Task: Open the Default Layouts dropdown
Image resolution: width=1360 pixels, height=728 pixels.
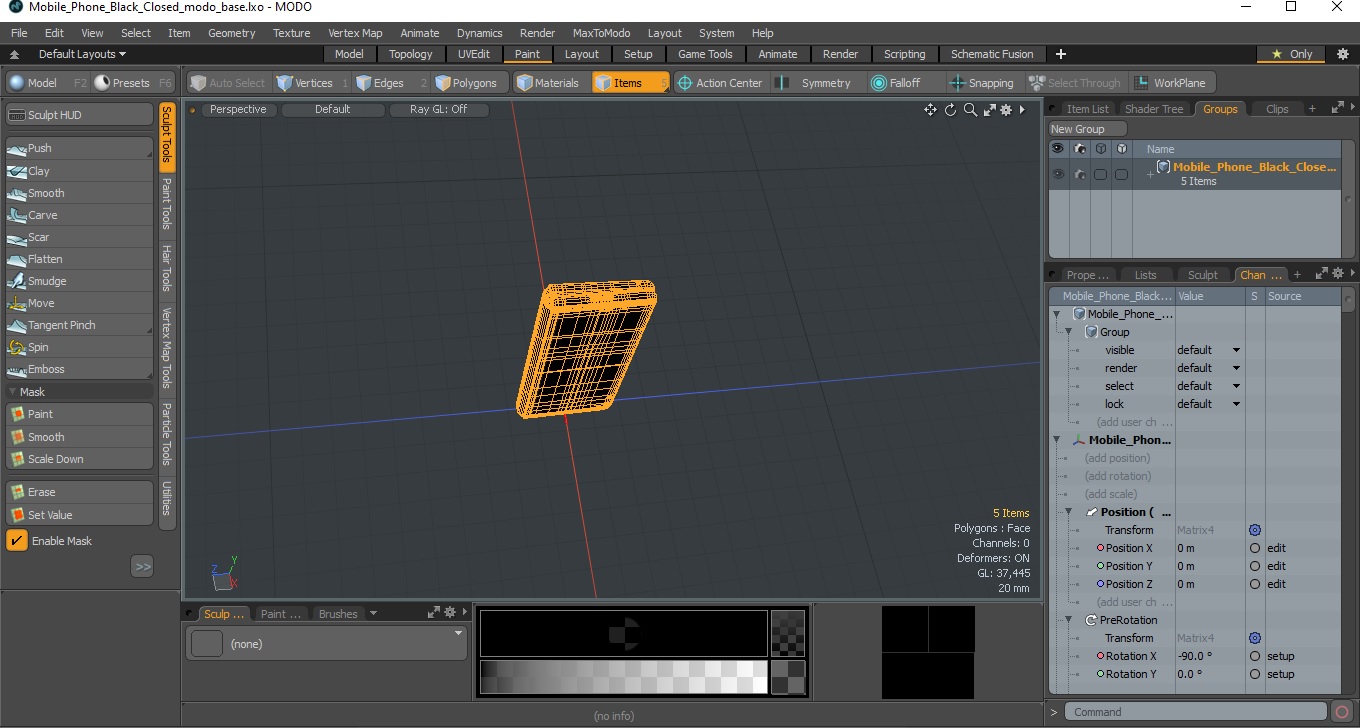Action: 82,54
